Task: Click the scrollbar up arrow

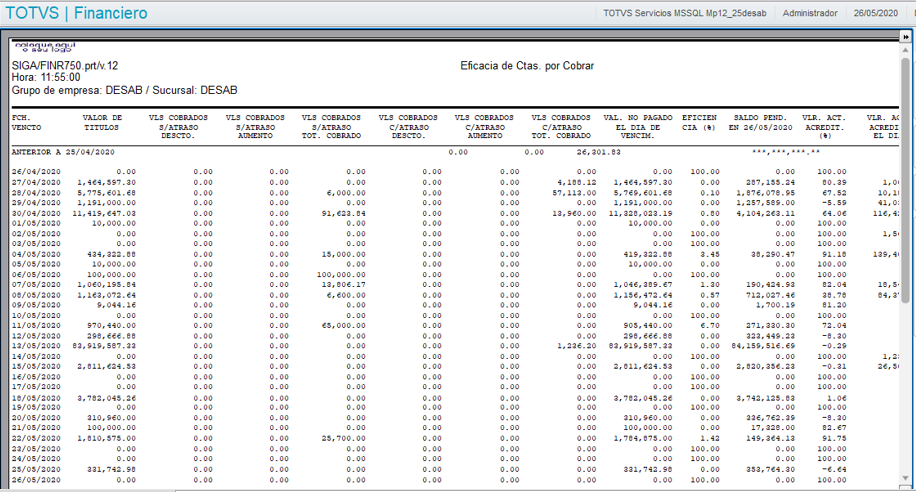Action: (905, 50)
